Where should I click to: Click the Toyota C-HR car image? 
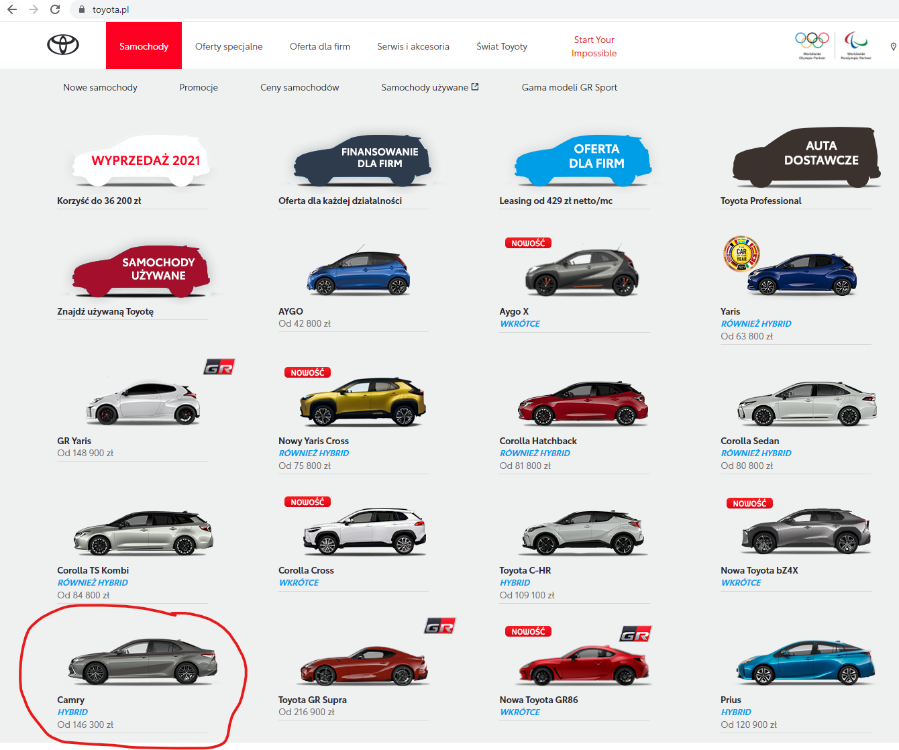click(x=583, y=533)
